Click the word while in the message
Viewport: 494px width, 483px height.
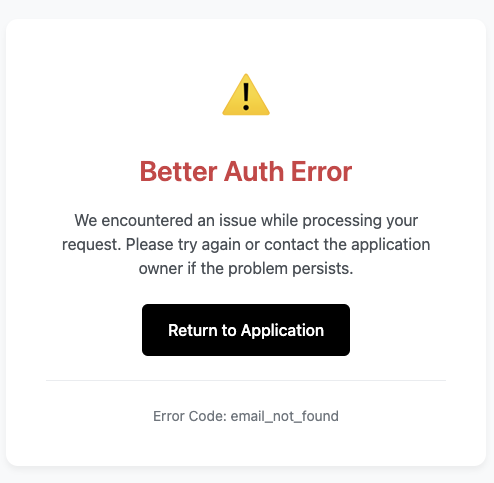pyautogui.click(x=279, y=221)
